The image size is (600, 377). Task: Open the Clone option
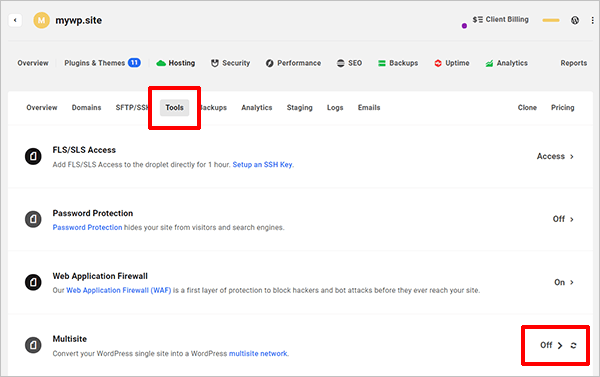tap(527, 108)
